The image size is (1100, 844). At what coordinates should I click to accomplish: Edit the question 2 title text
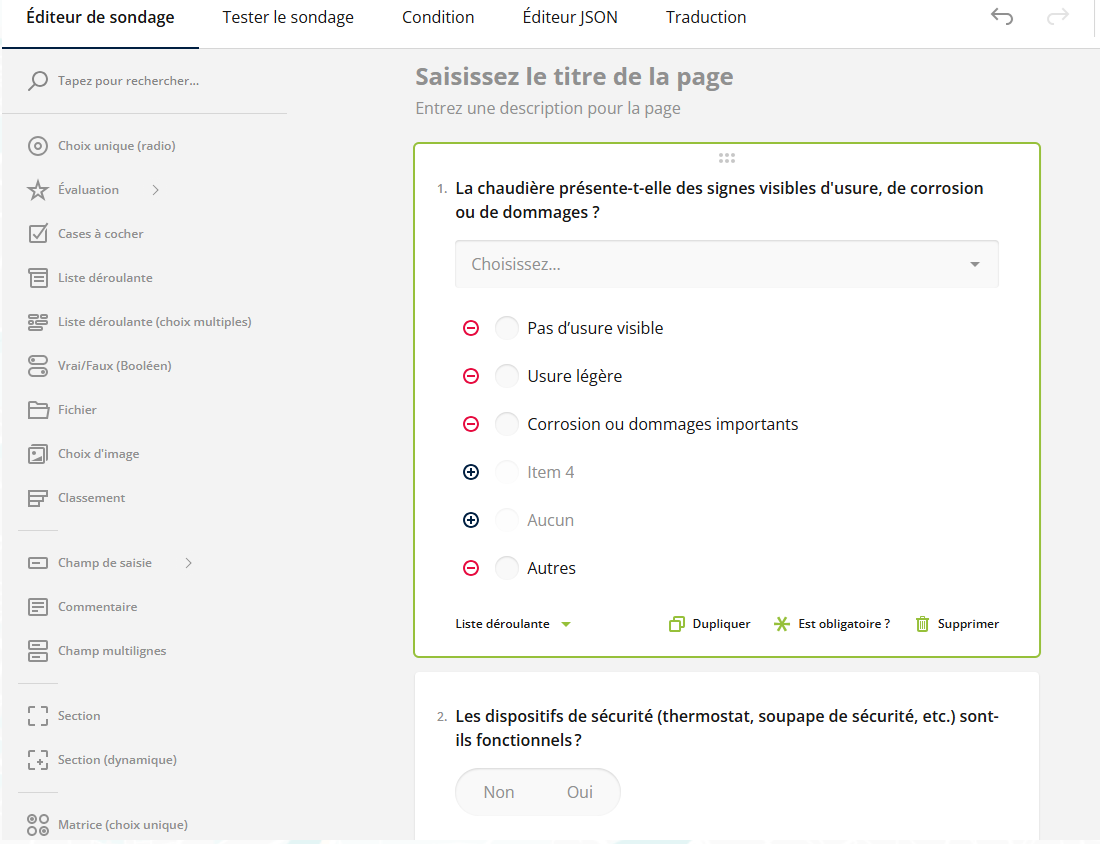(727, 728)
